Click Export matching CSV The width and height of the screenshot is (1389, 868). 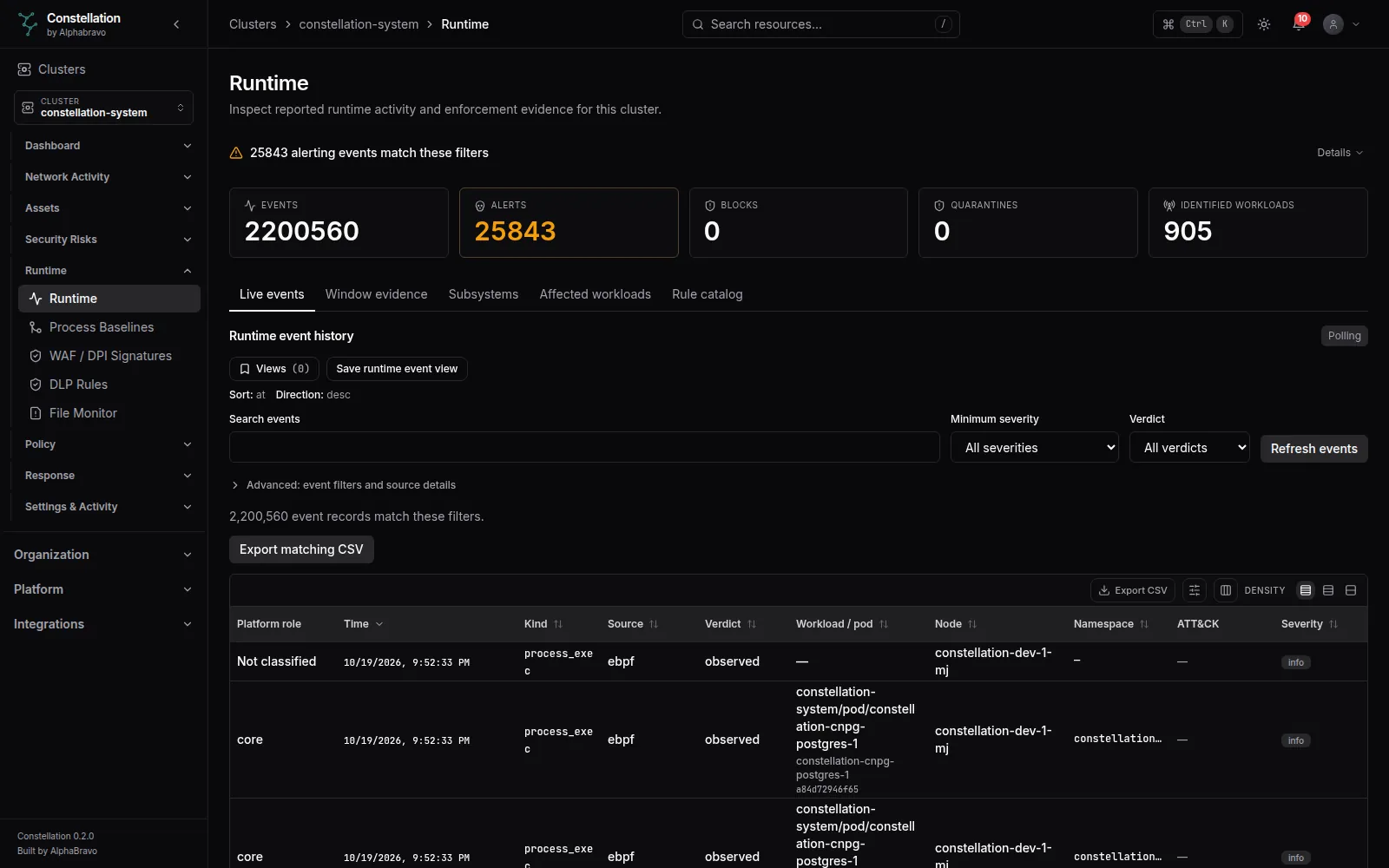click(x=301, y=549)
